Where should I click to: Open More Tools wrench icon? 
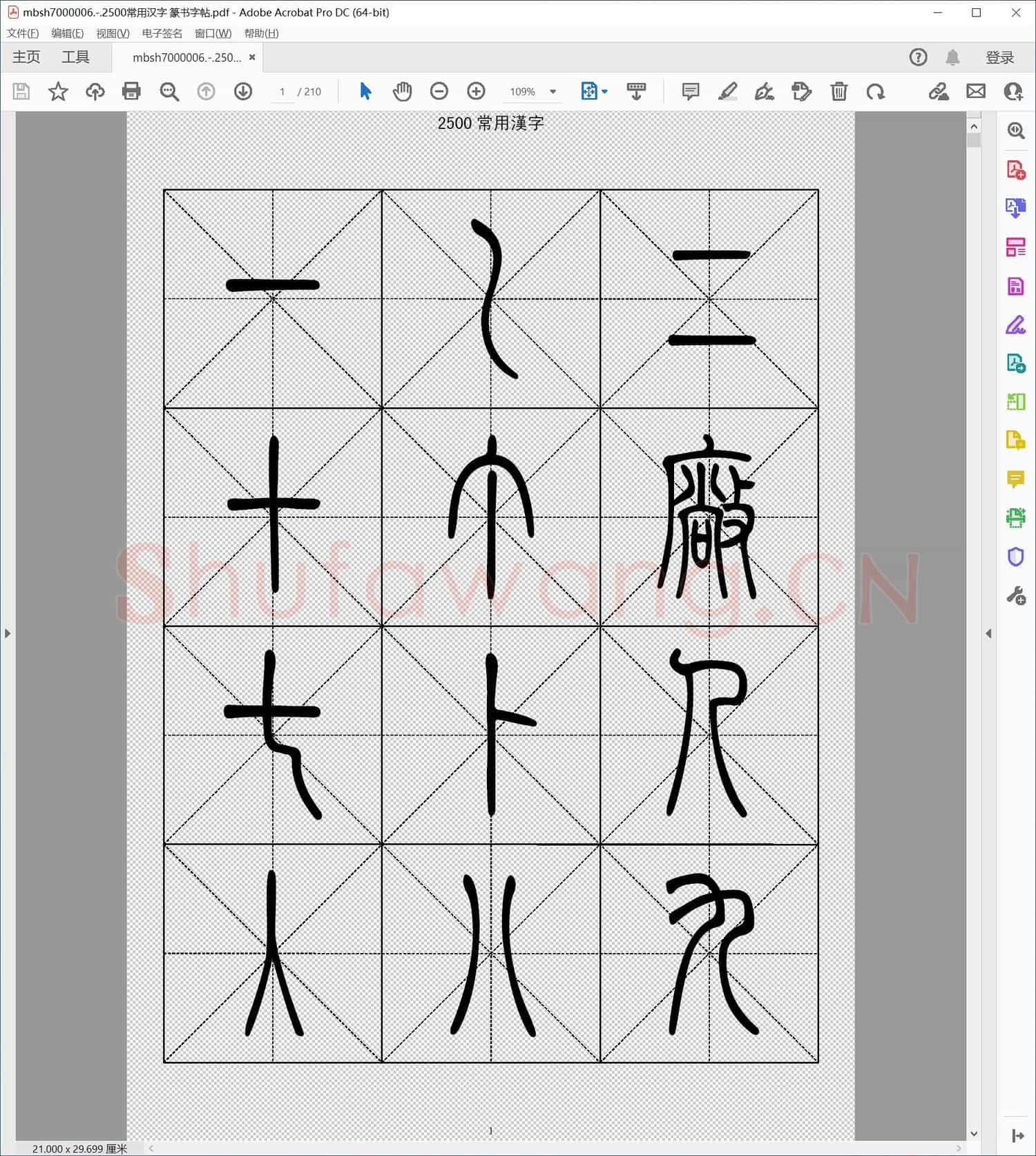coord(1015,595)
